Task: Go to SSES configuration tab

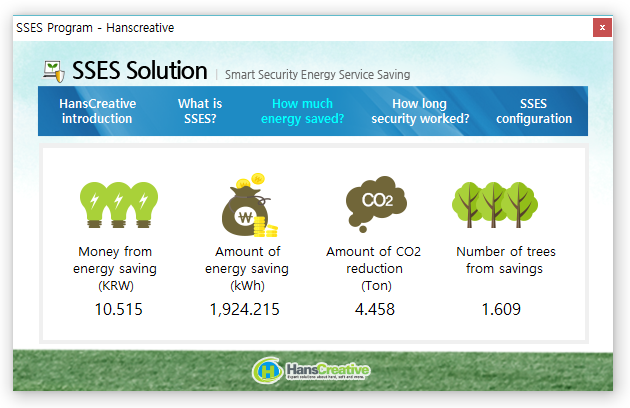Action: click(534, 111)
